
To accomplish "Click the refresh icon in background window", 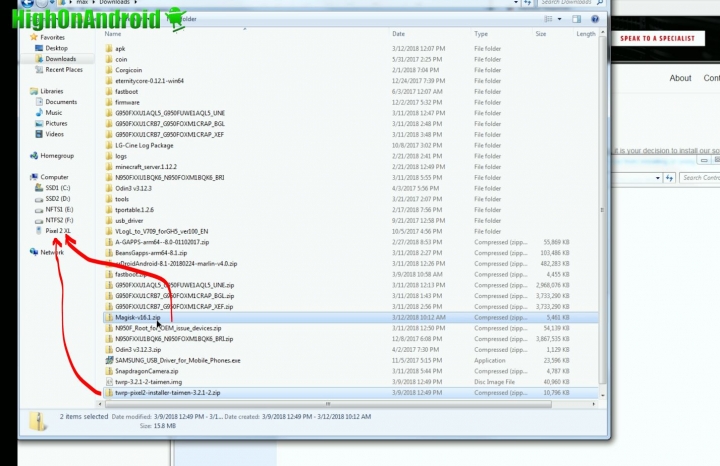I will tap(669, 178).
